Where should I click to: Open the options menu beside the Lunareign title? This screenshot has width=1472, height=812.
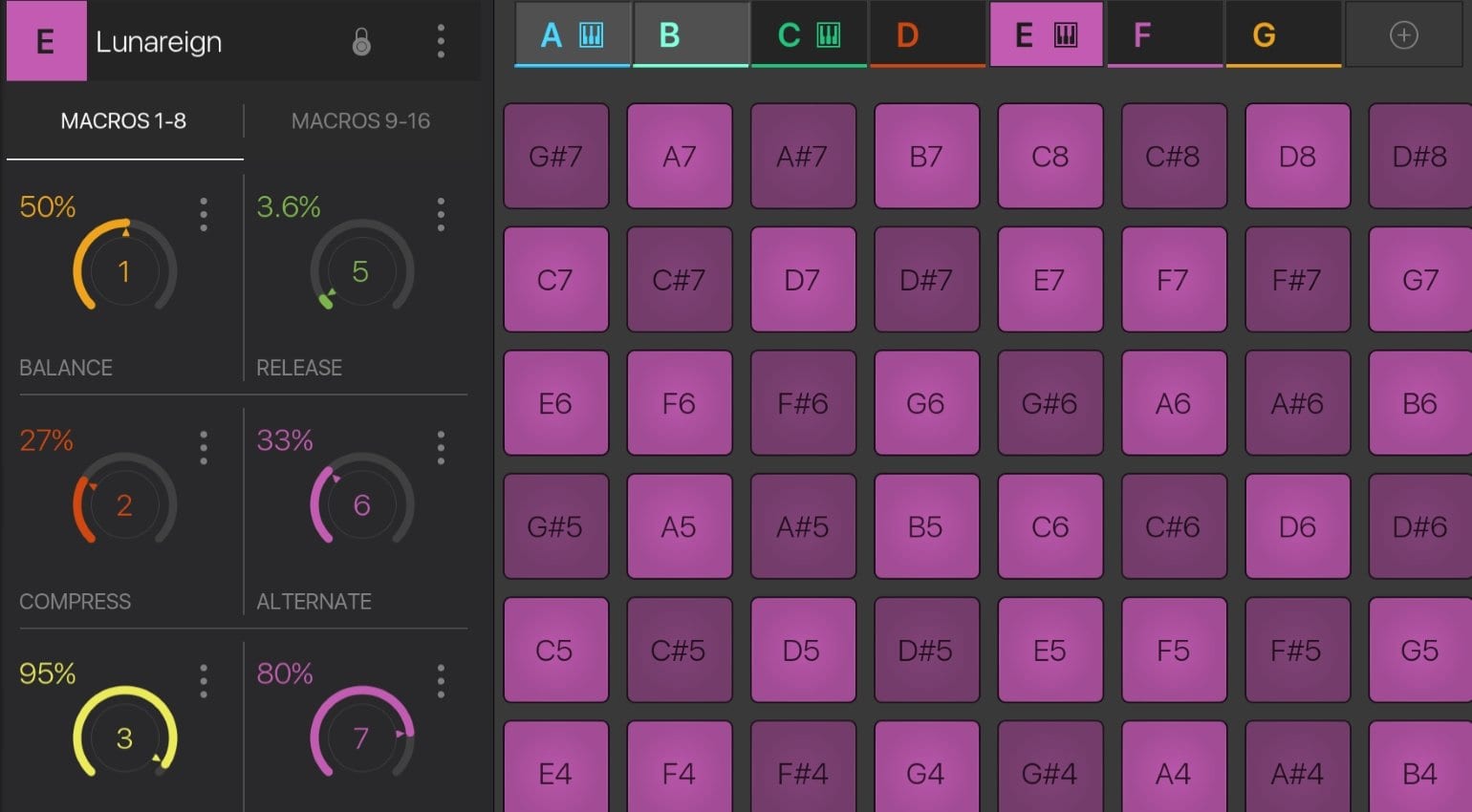(x=441, y=41)
